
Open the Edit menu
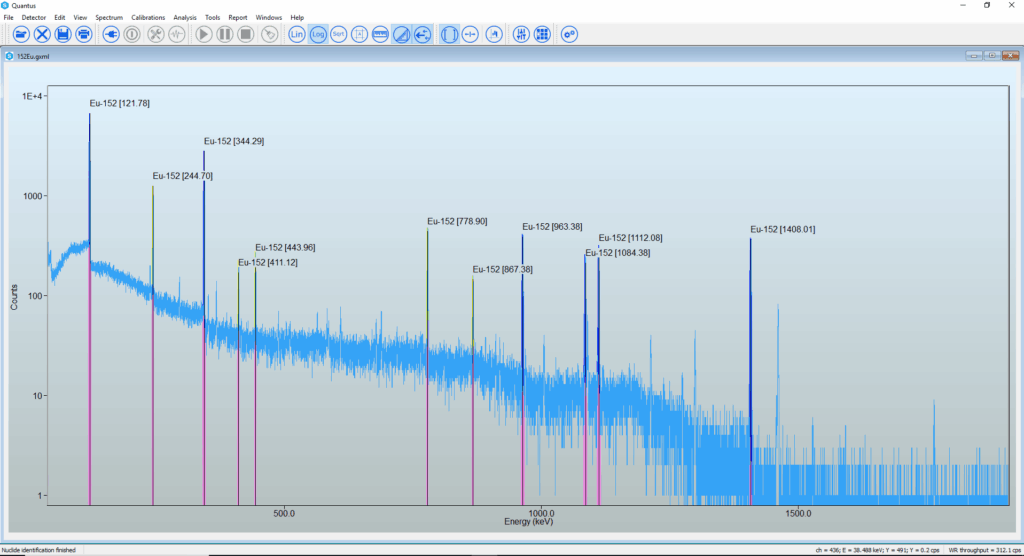tap(59, 18)
